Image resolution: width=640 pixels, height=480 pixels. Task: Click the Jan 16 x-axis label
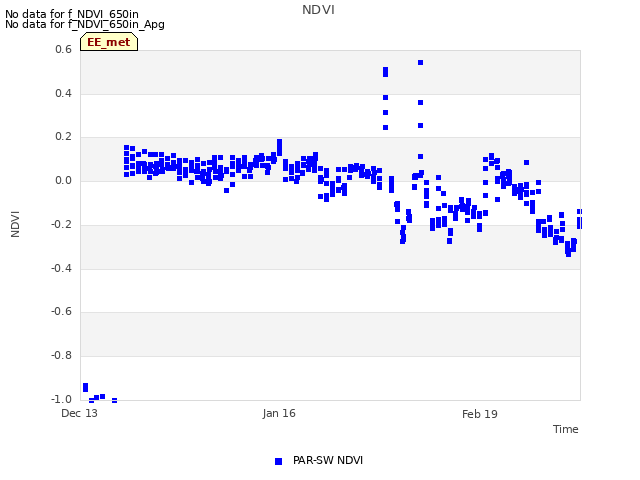click(x=279, y=413)
